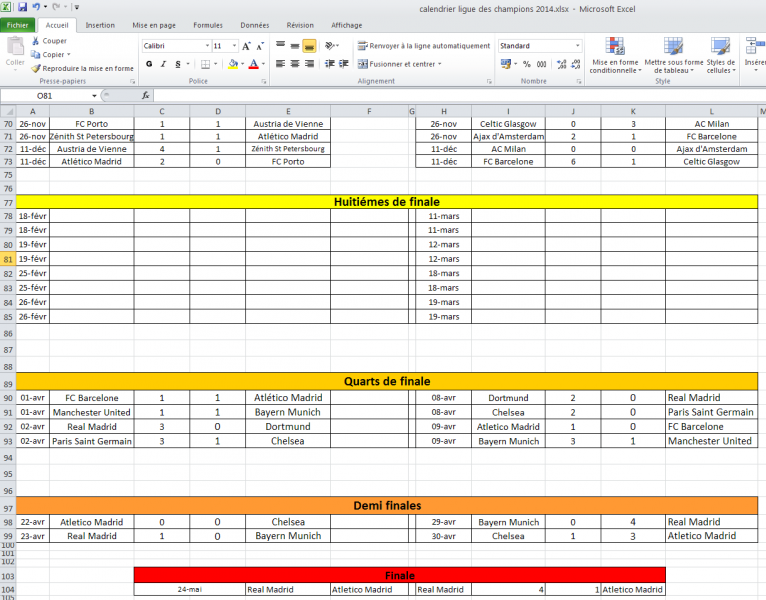Open the Alignement group dialog launcher
The height and width of the screenshot is (600, 766).
point(489,82)
